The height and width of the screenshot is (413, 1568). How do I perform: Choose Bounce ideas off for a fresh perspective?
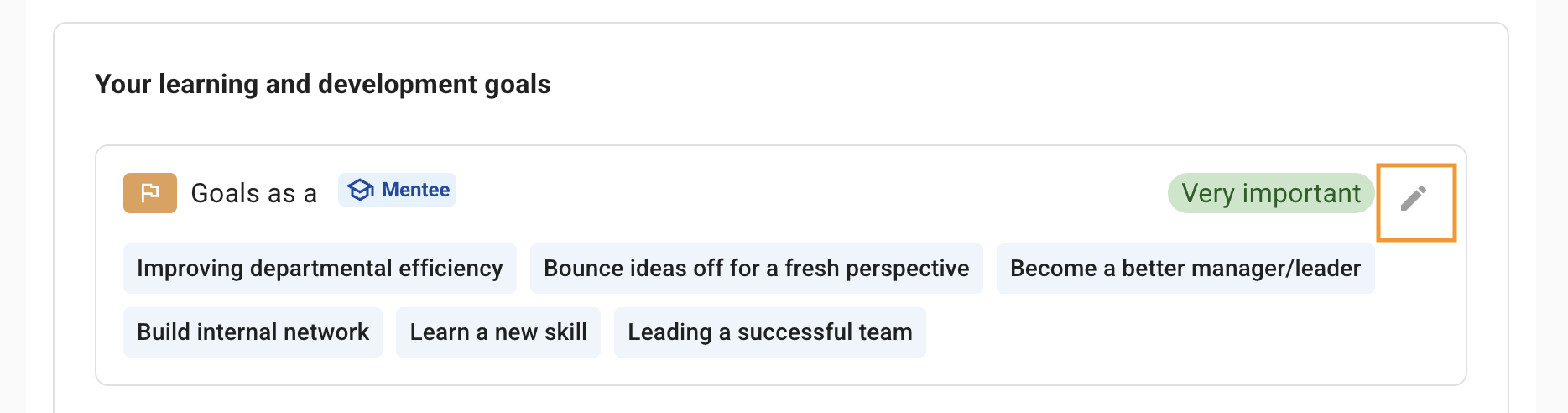point(756,269)
